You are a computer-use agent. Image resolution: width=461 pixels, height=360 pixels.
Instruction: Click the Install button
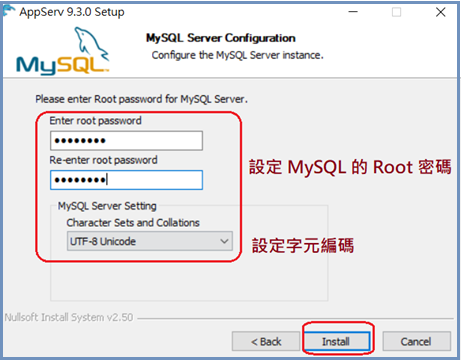click(337, 341)
